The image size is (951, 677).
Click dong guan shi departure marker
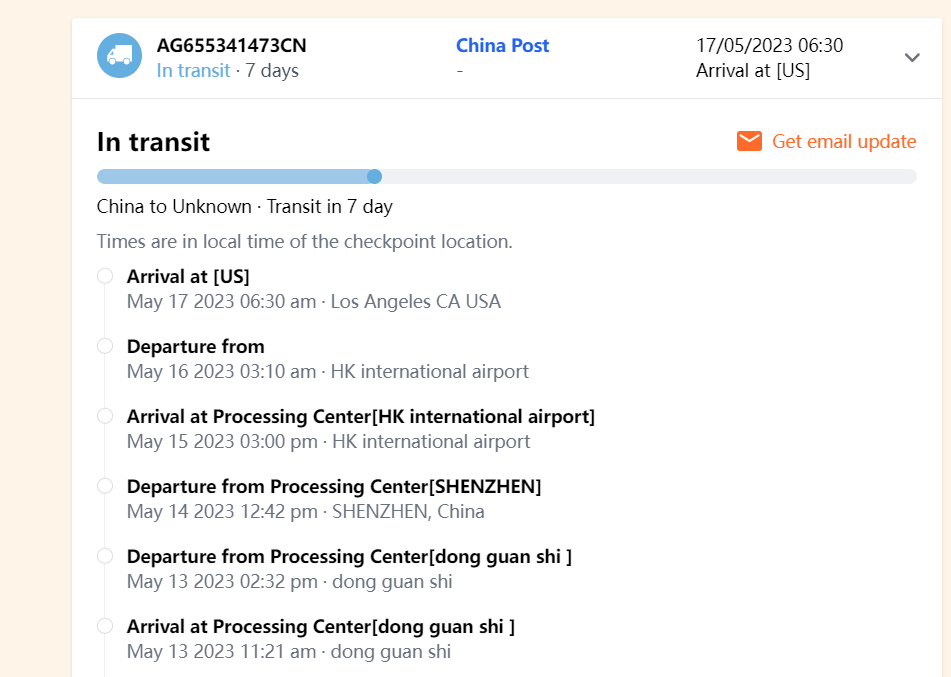click(x=105, y=556)
